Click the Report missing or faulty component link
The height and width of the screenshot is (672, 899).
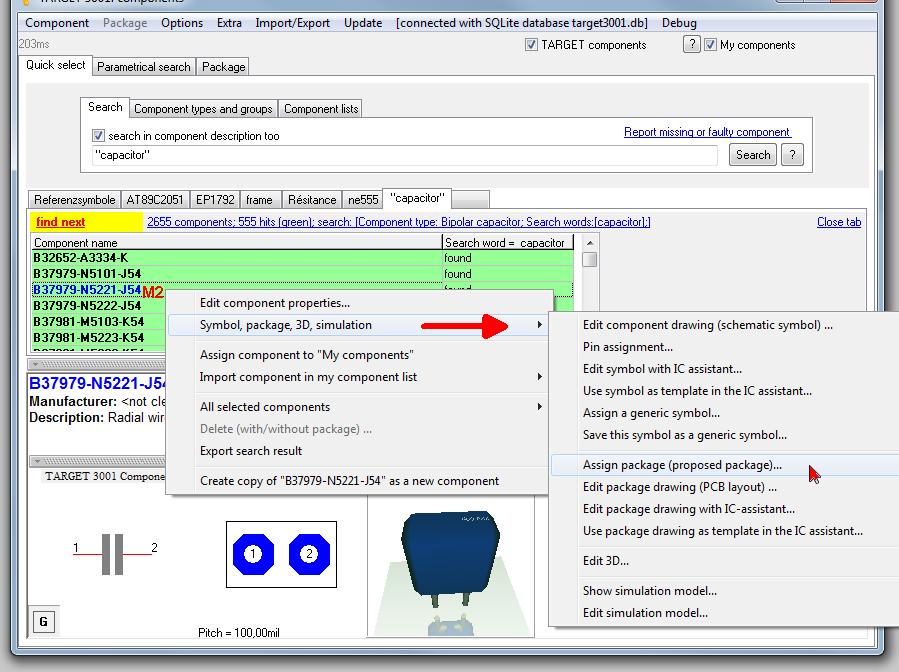[706, 132]
